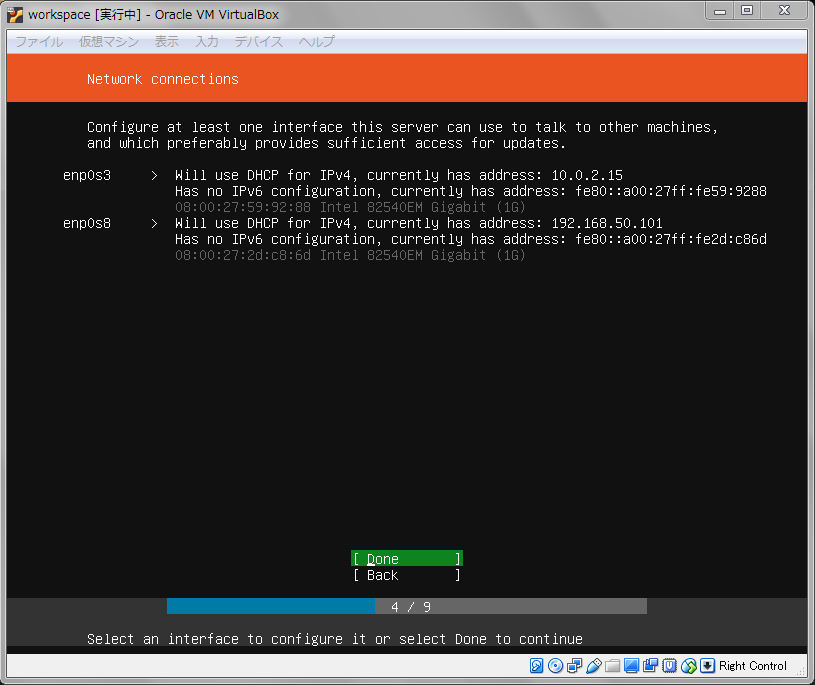Click the Network connections header title
The image size is (815, 685).
click(163, 79)
